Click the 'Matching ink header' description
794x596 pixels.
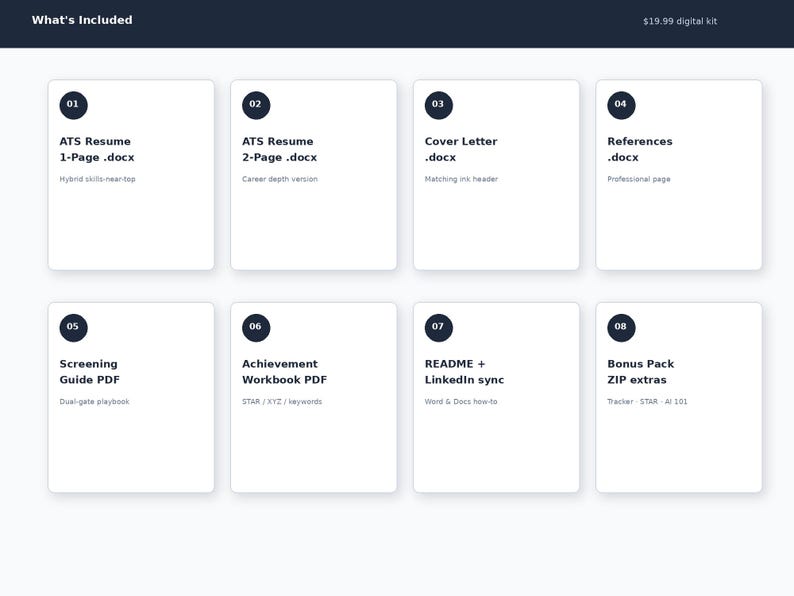tap(461, 179)
